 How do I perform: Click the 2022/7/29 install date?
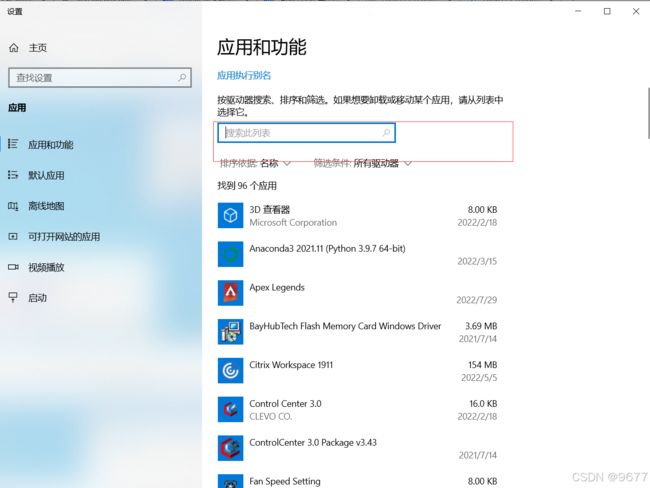[x=477, y=300]
